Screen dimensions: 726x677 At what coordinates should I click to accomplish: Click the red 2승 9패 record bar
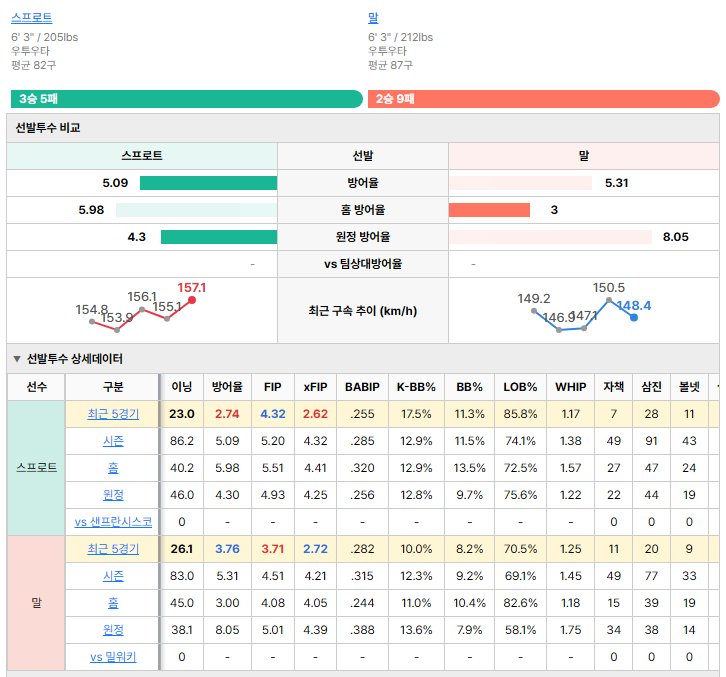click(x=544, y=99)
